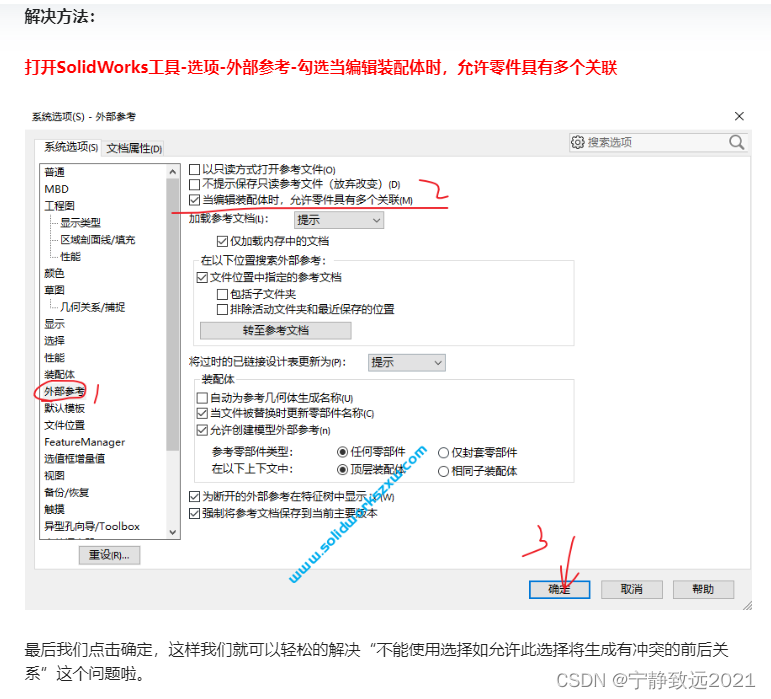Open 将过时的已链接设计表更新为 dropdown
The width and height of the screenshot is (771, 699).
click(407, 363)
